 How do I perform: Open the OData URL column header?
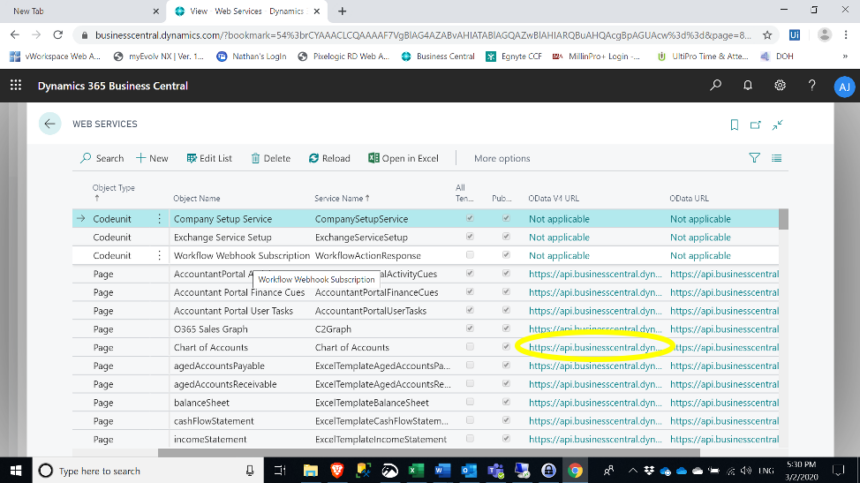pos(689,198)
